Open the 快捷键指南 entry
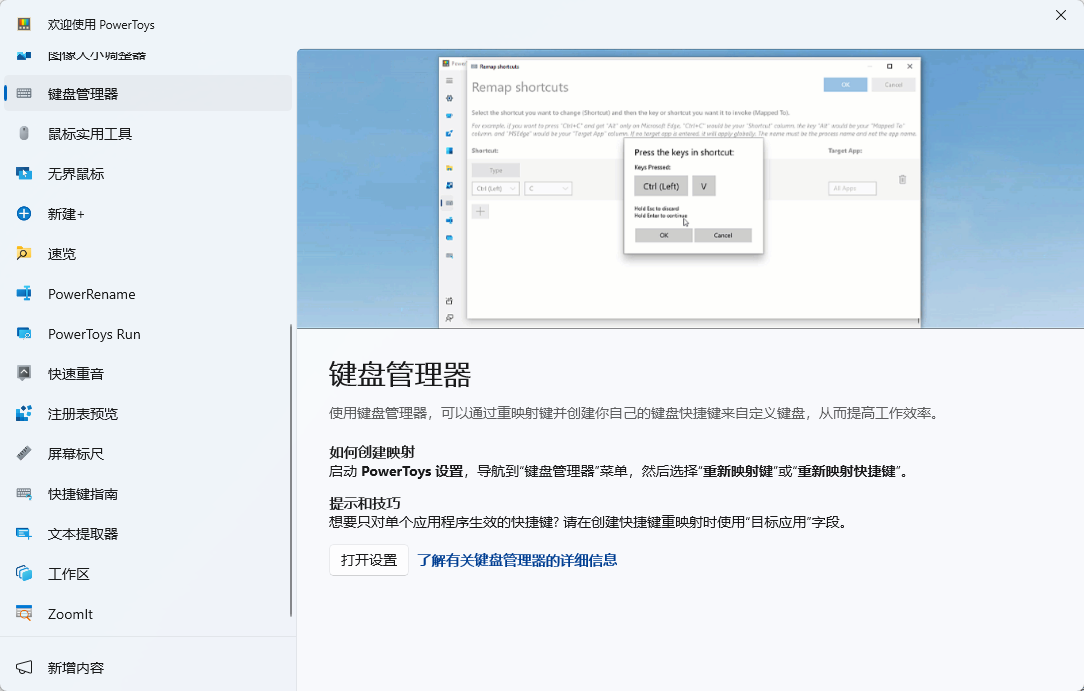This screenshot has height=691, width=1084. pos(147,493)
